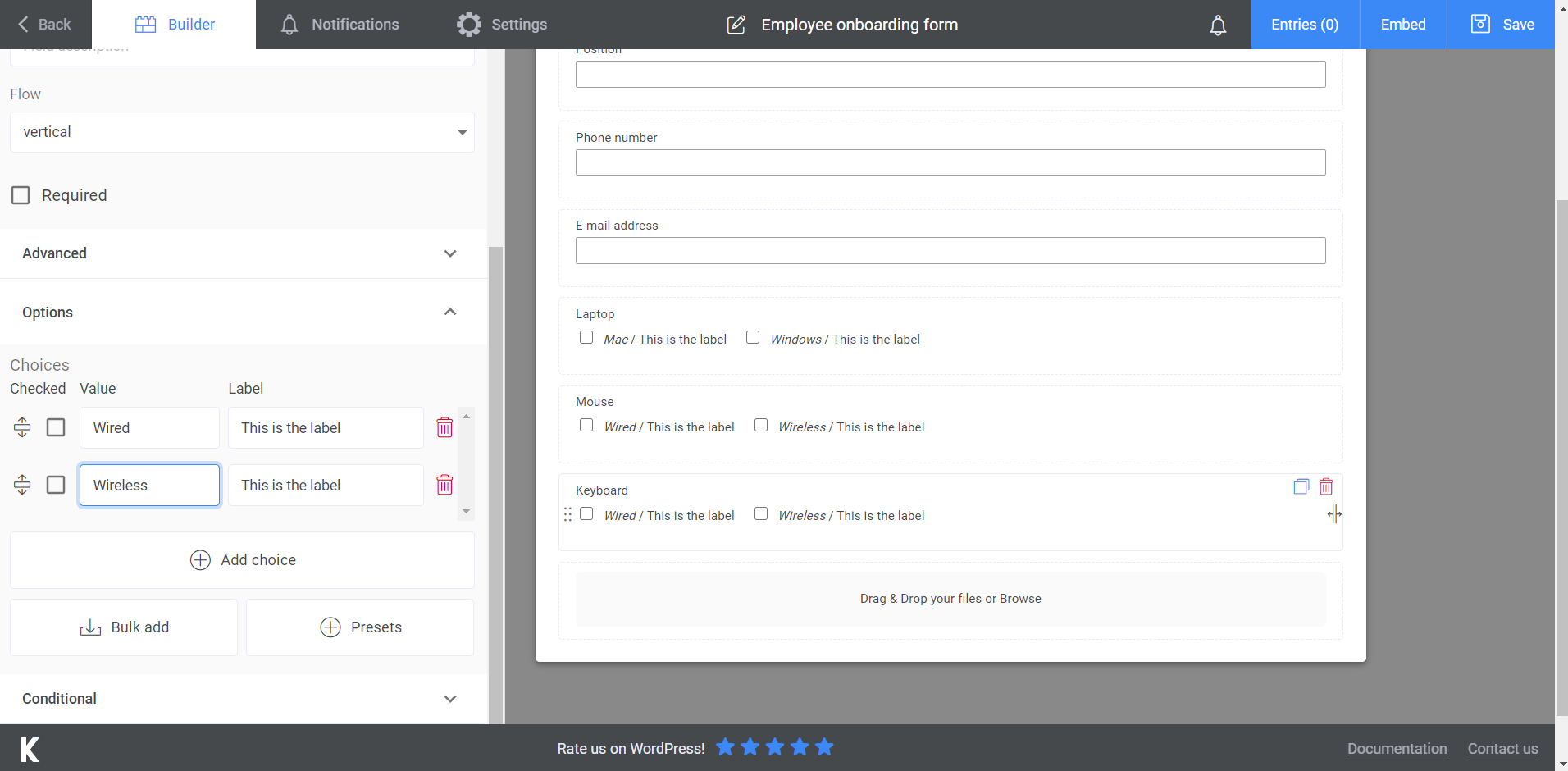Expand the Conditional section
The width and height of the screenshot is (1568, 771).
tap(449, 699)
